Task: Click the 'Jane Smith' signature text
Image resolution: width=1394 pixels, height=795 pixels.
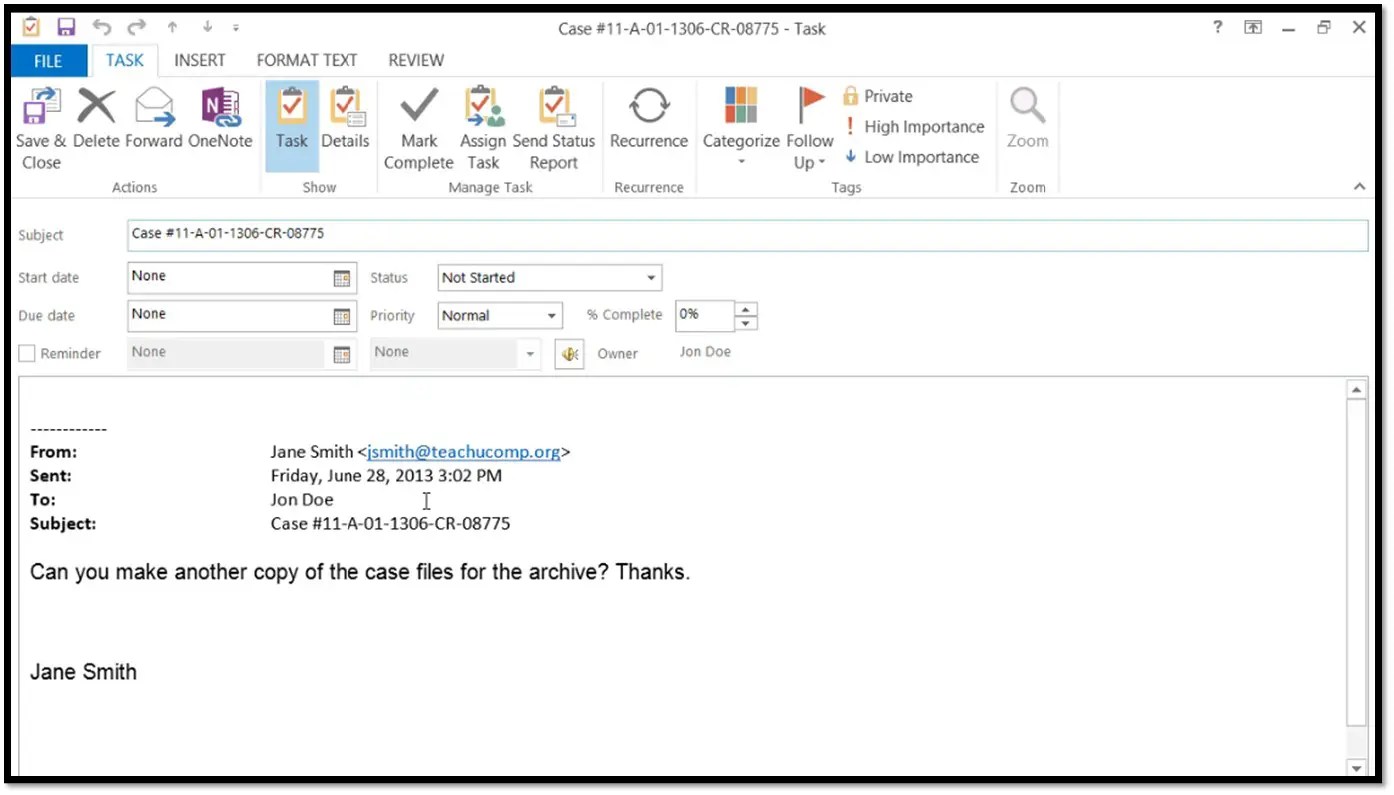Action: [x=83, y=672]
